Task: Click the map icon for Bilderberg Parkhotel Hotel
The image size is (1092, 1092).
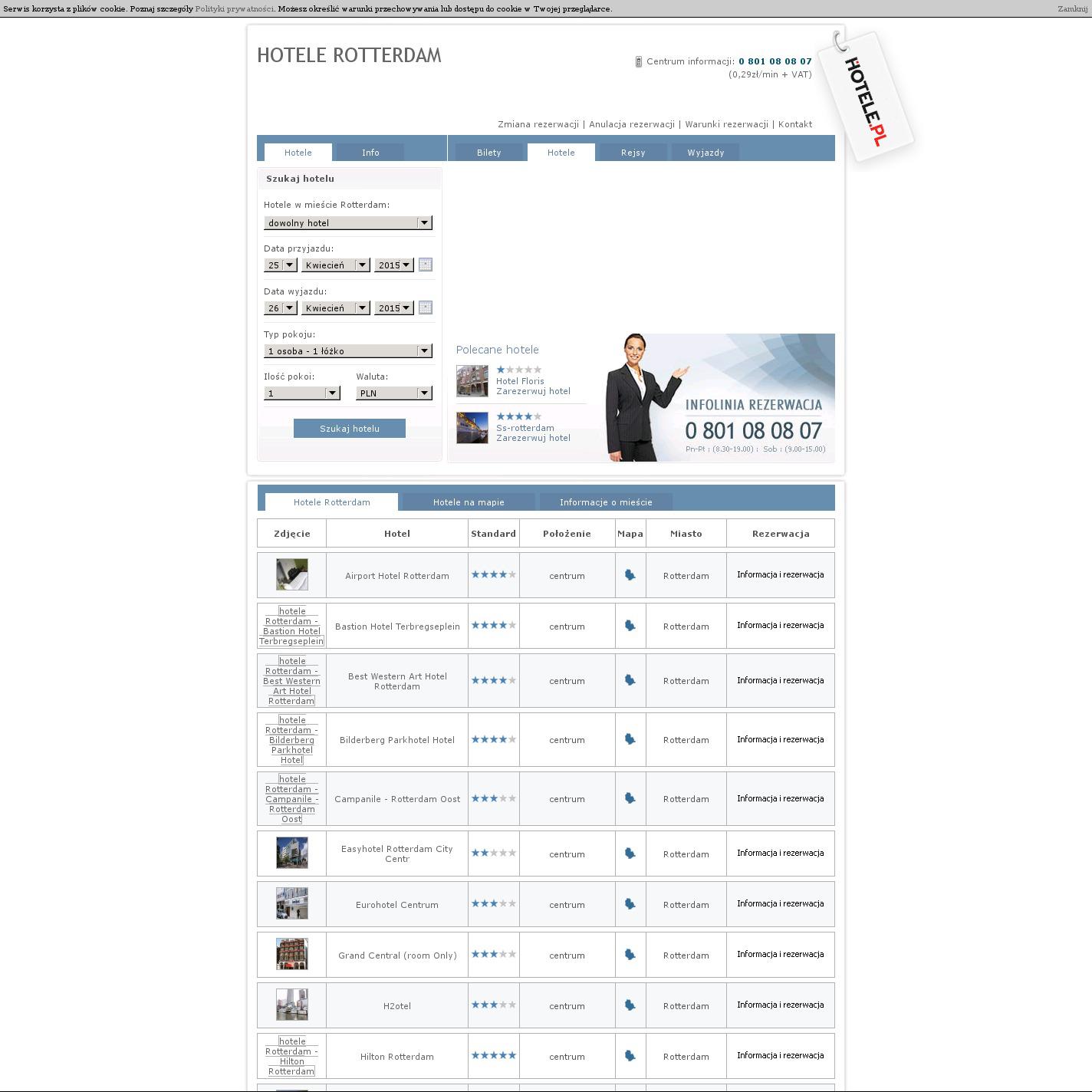Action: [630, 739]
